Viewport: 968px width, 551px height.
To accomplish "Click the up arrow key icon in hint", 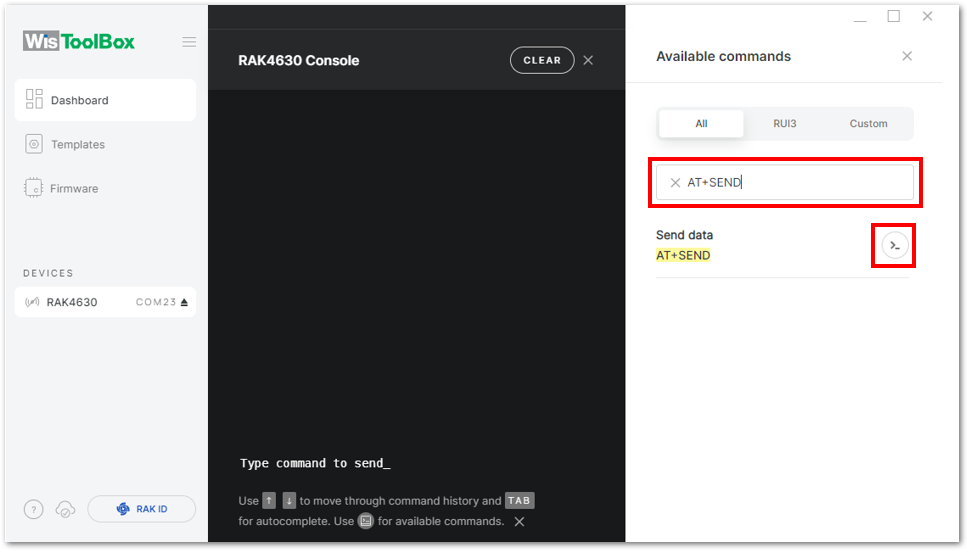I will point(269,500).
